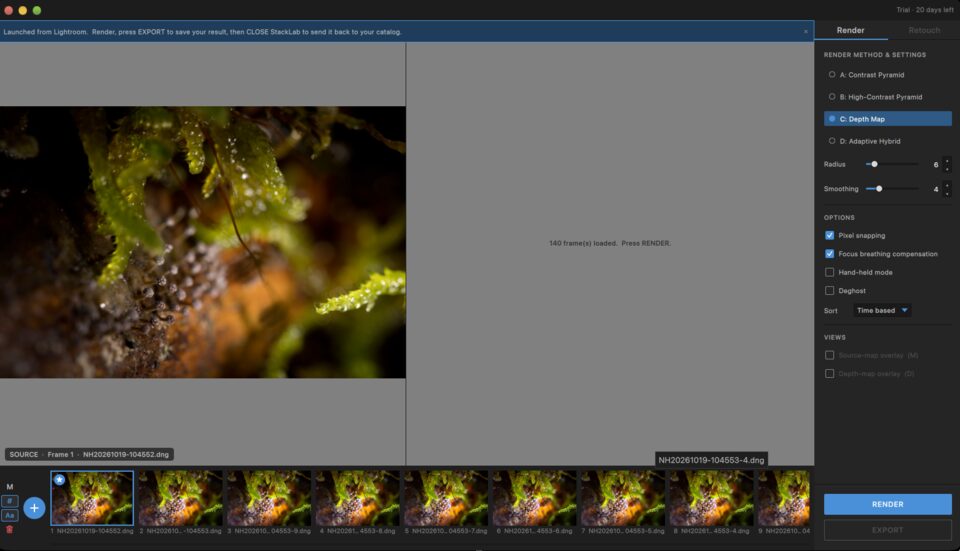This screenshot has width=960, height=551.
Task: Select the partially visible frame 9 thumbnail
Action: click(784, 498)
